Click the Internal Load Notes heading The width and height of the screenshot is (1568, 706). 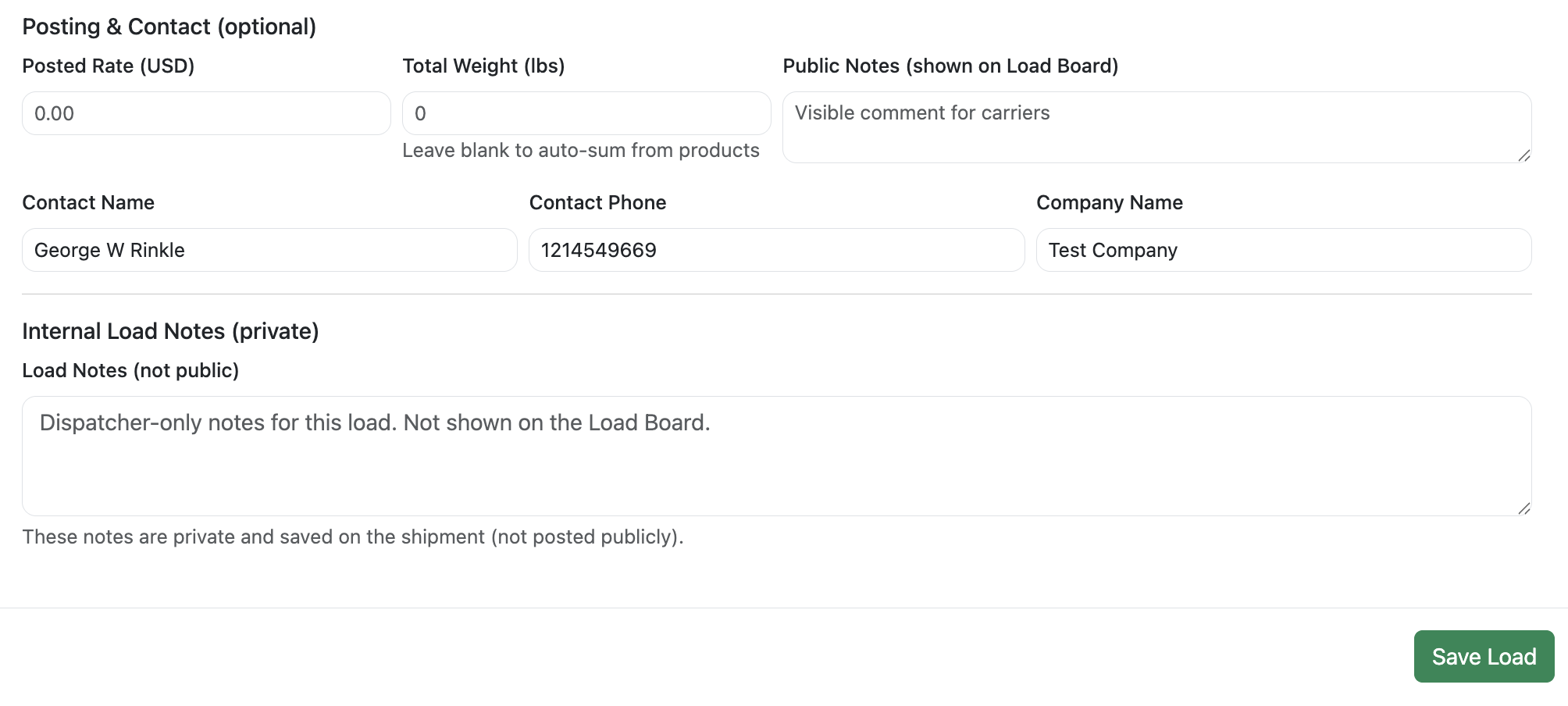(171, 331)
